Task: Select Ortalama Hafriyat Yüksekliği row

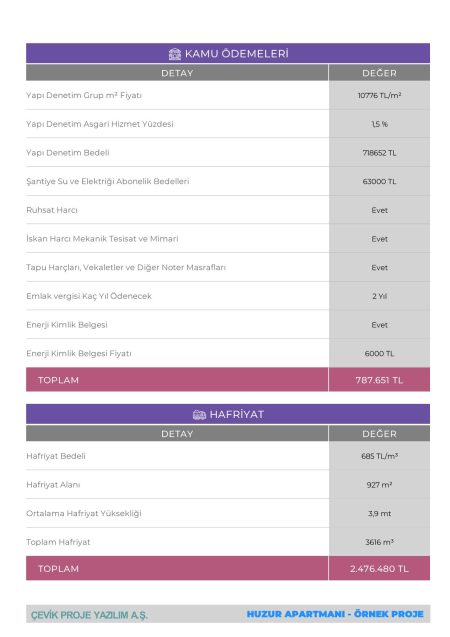Action: (x=228, y=514)
